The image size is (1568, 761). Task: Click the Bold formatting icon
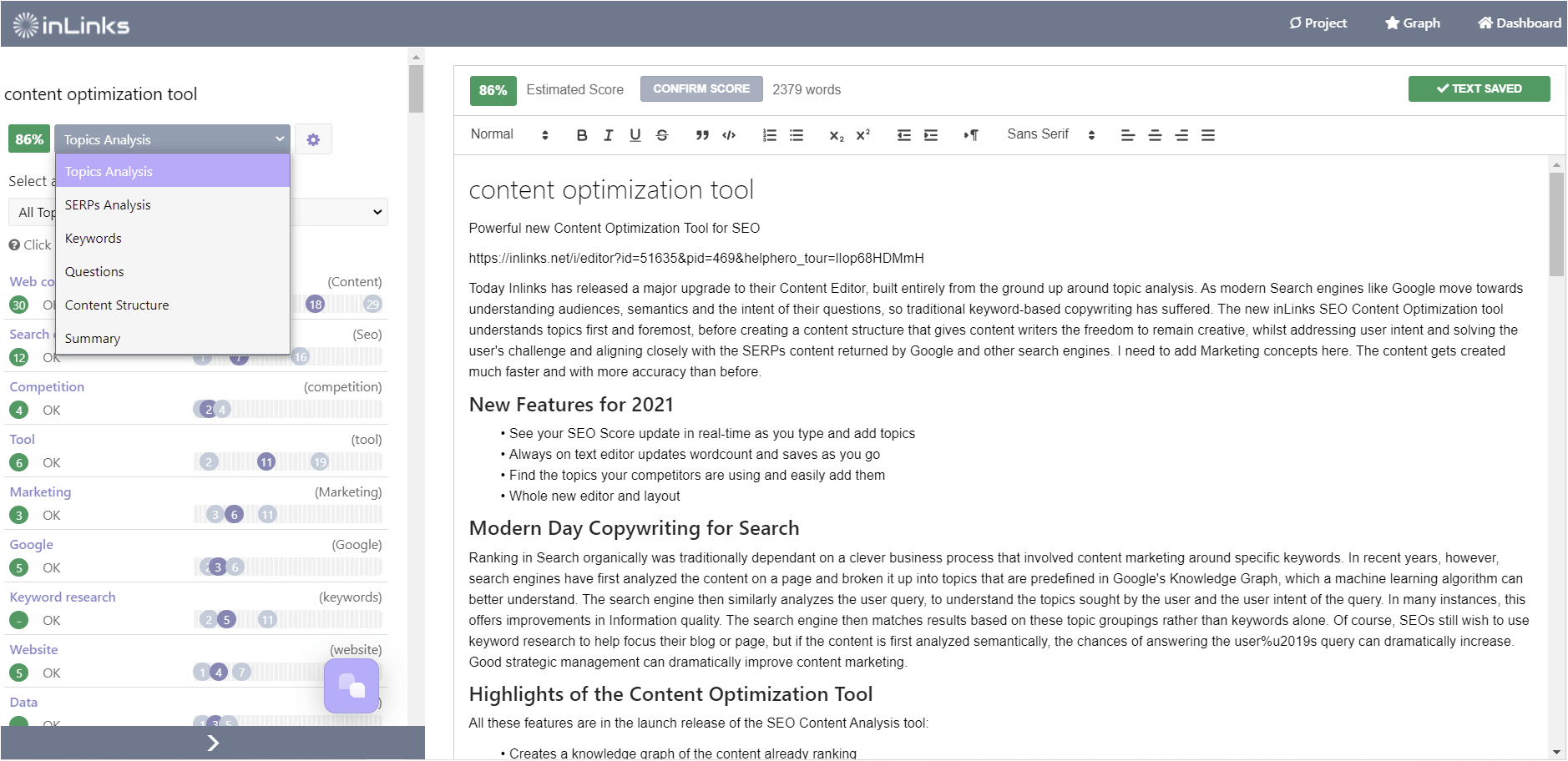582,135
